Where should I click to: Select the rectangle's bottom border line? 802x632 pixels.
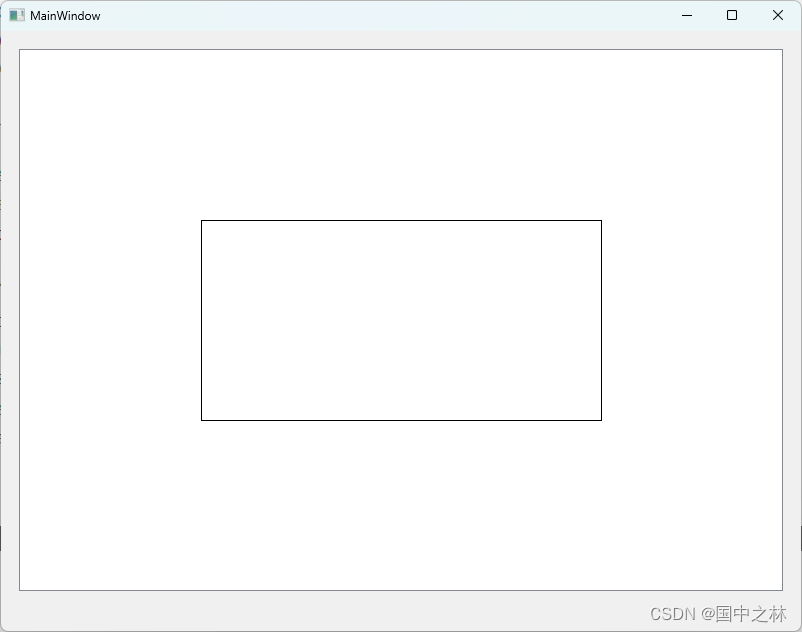[x=401, y=419]
